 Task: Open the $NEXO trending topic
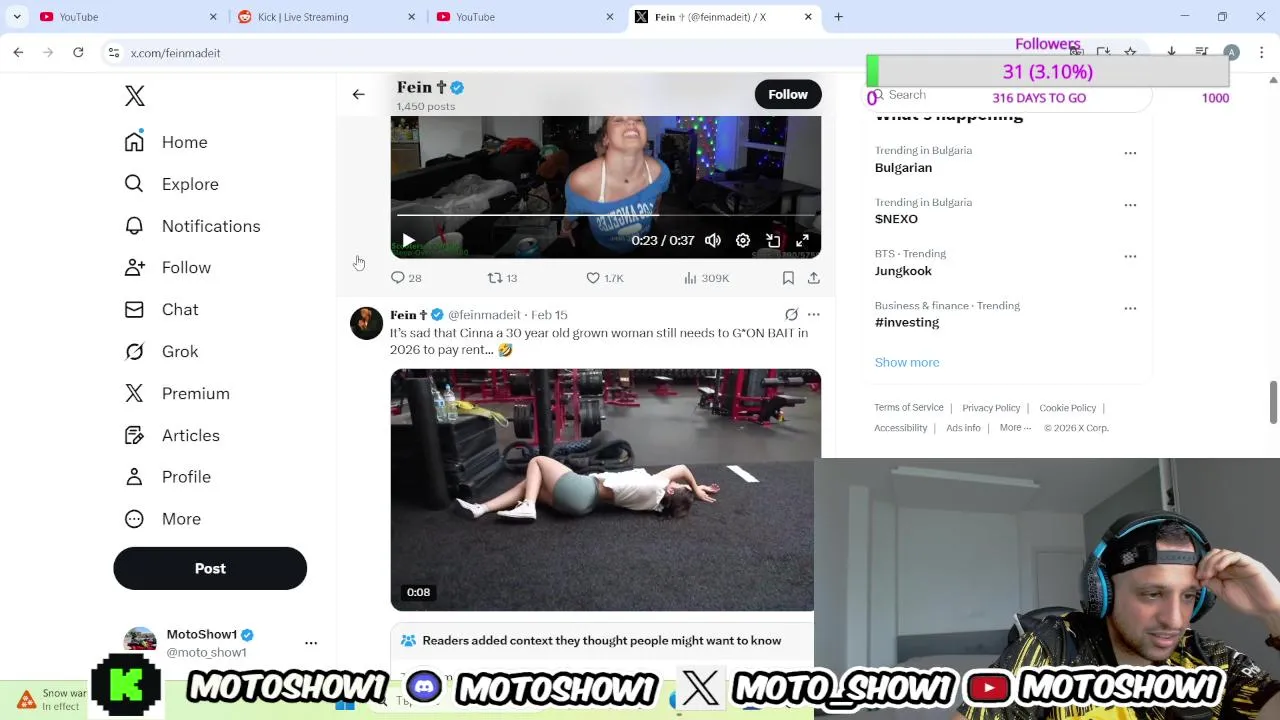pos(896,219)
